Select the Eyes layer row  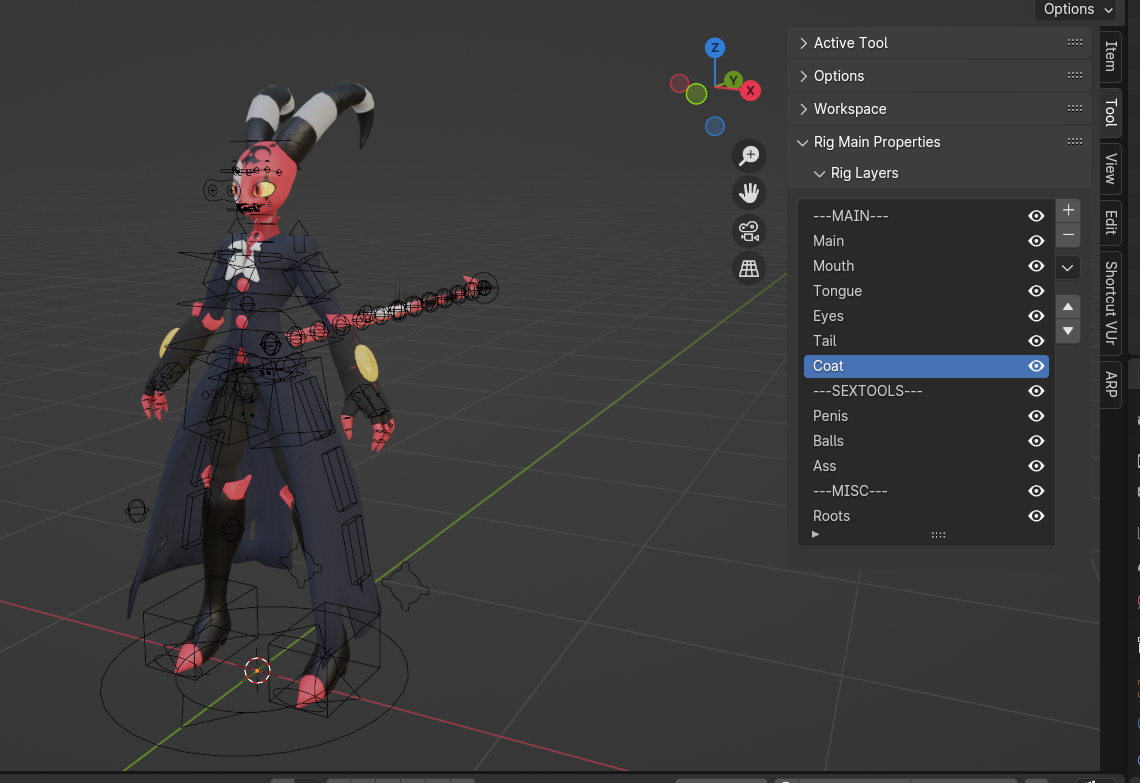point(926,316)
